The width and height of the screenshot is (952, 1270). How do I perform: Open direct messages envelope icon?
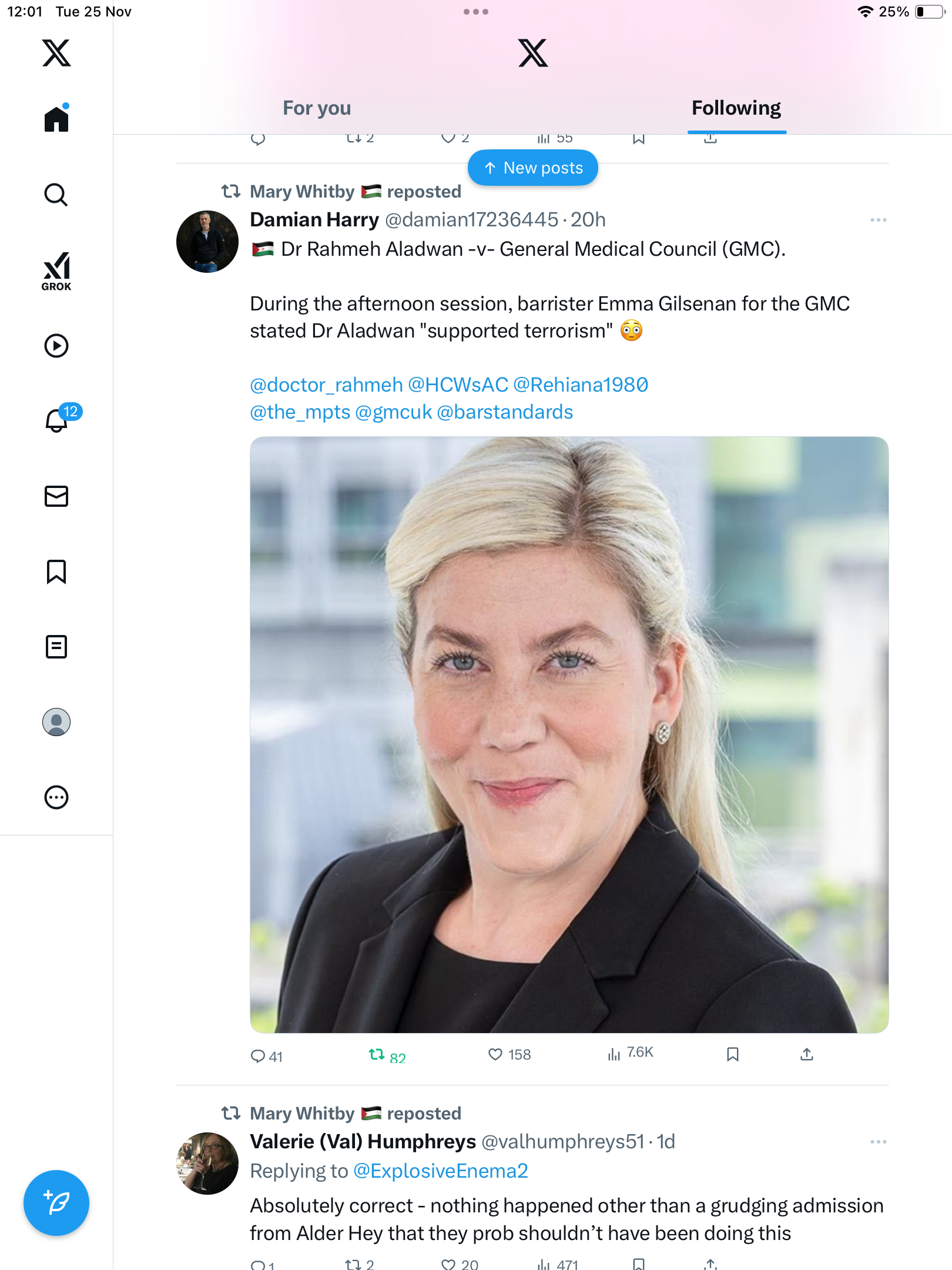(x=56, y=496)
